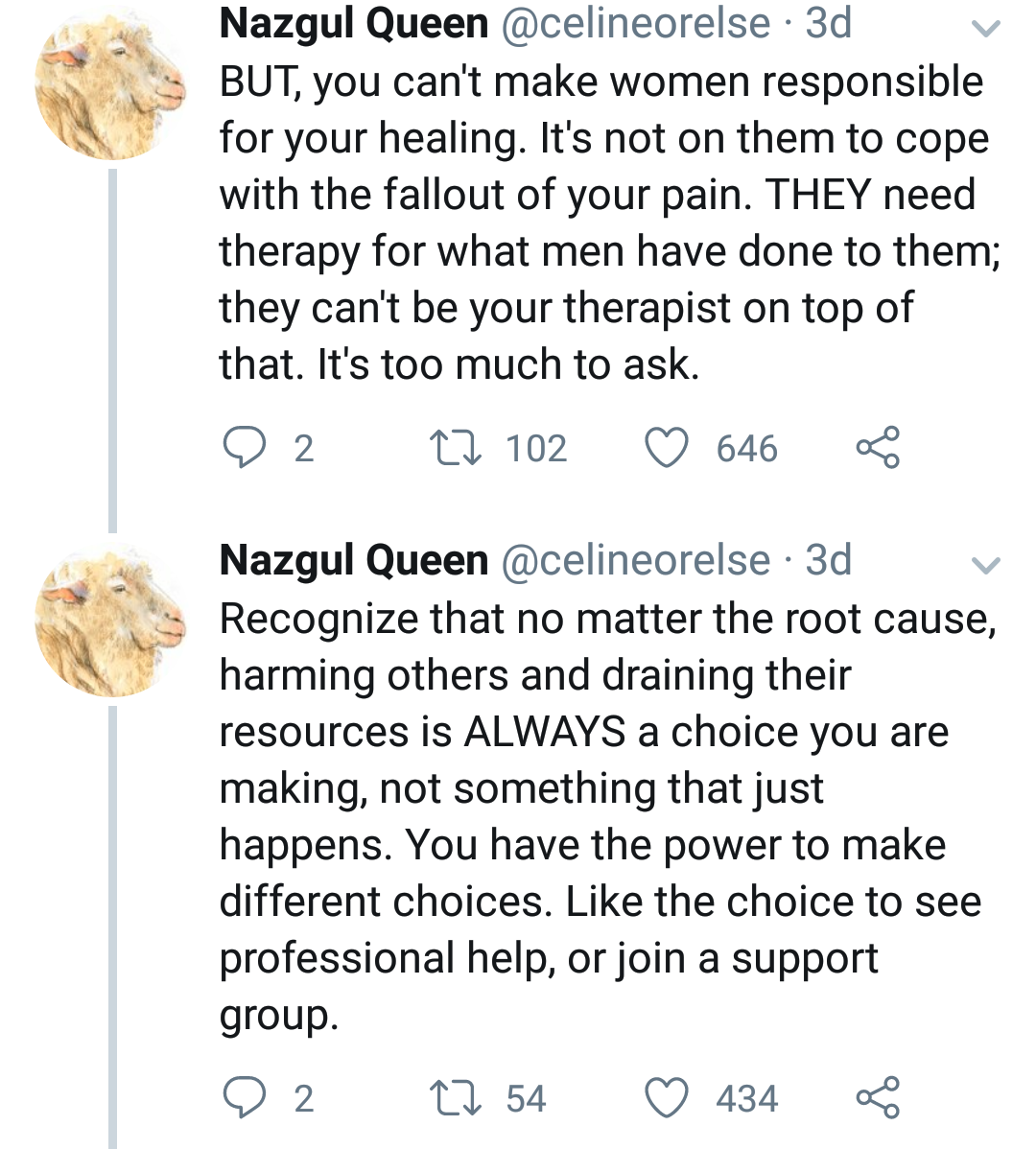The height and width of the screenshot is (1149, 1036).
Task: Open the options chevron on the first tweet
Action: (986, 27)
